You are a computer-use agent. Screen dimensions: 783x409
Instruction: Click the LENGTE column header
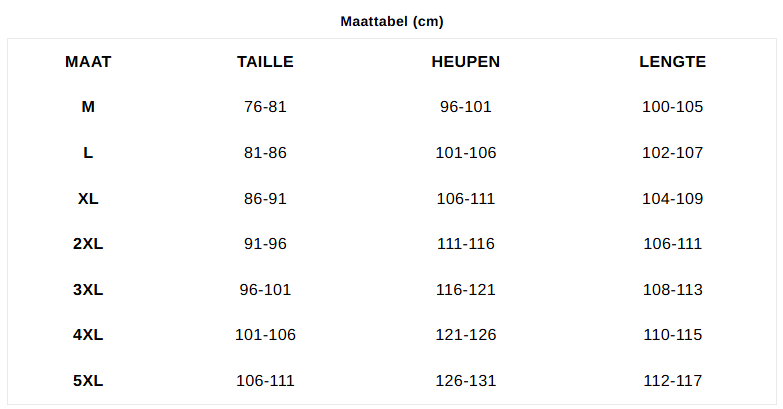point(672,62)
